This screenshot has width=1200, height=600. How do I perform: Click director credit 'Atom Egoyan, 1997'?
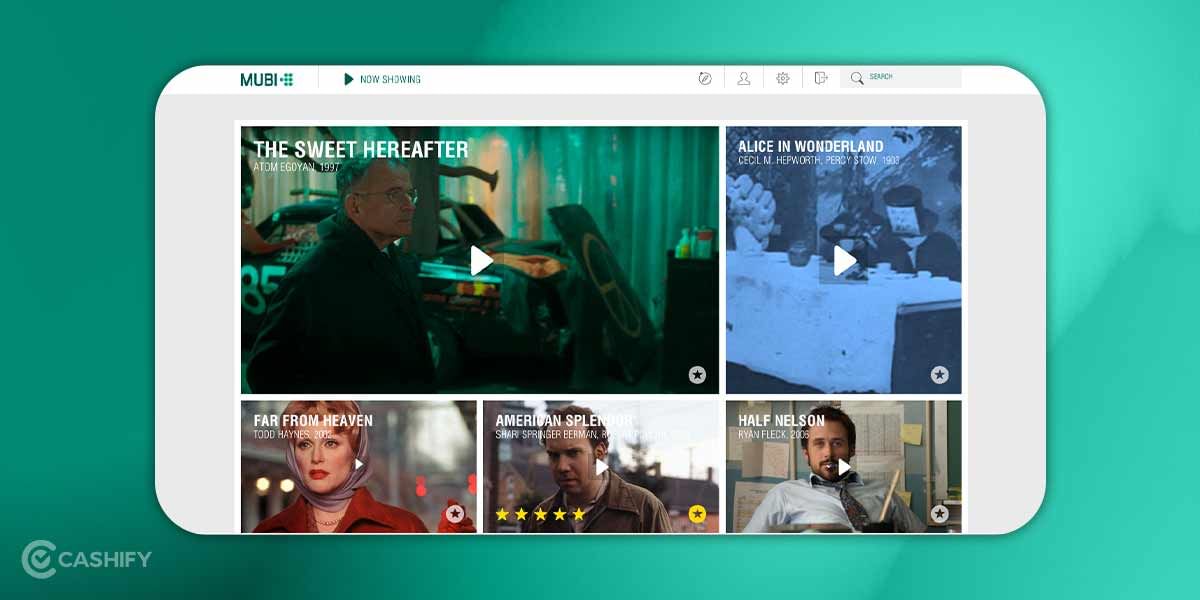pos(296,168)
